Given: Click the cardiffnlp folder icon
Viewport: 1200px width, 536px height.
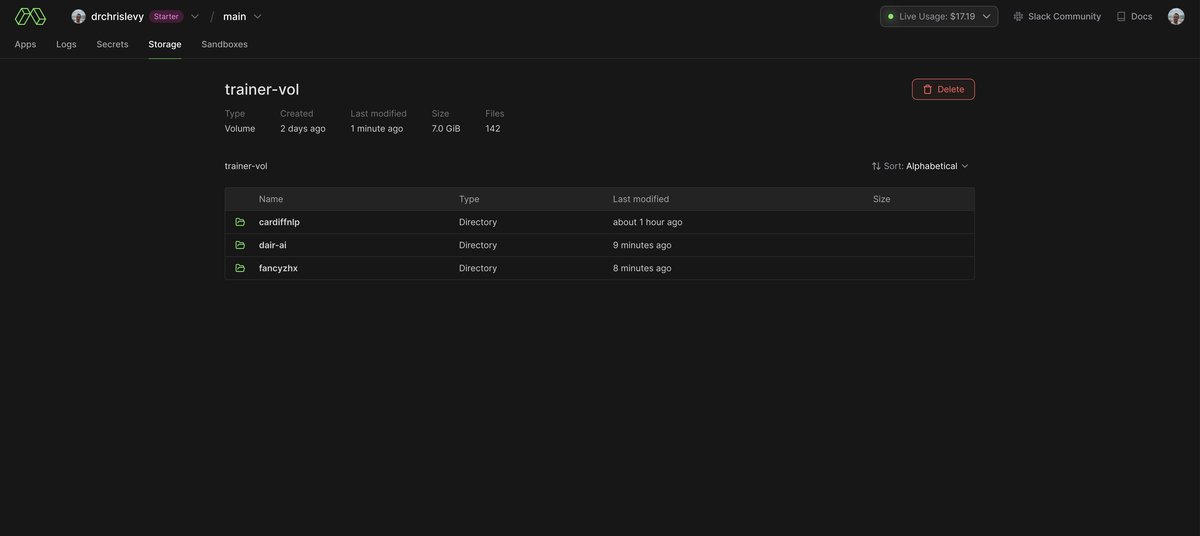Looking at the screenshot, I should tap(240, 222).
